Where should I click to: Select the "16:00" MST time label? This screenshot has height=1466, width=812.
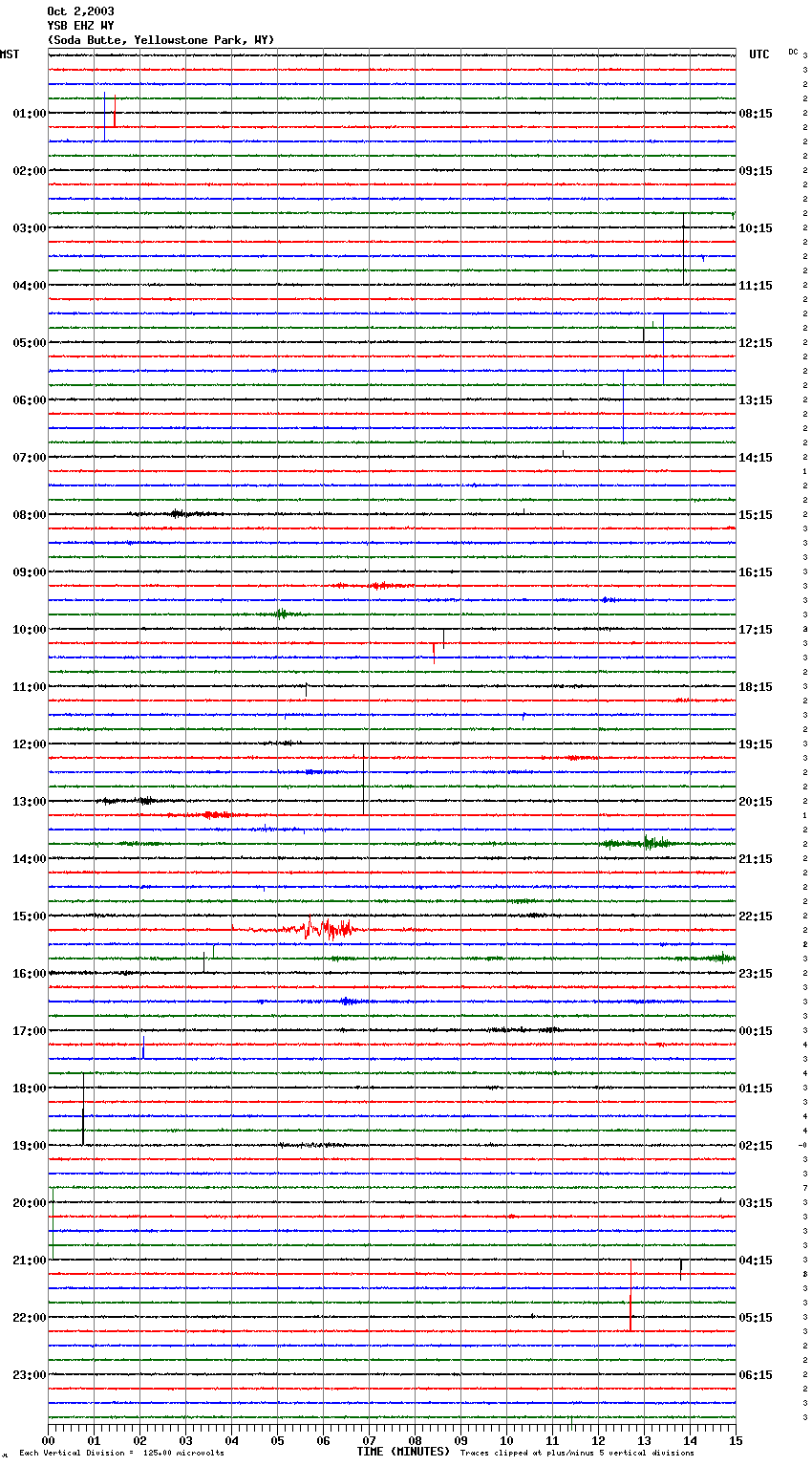30,974
